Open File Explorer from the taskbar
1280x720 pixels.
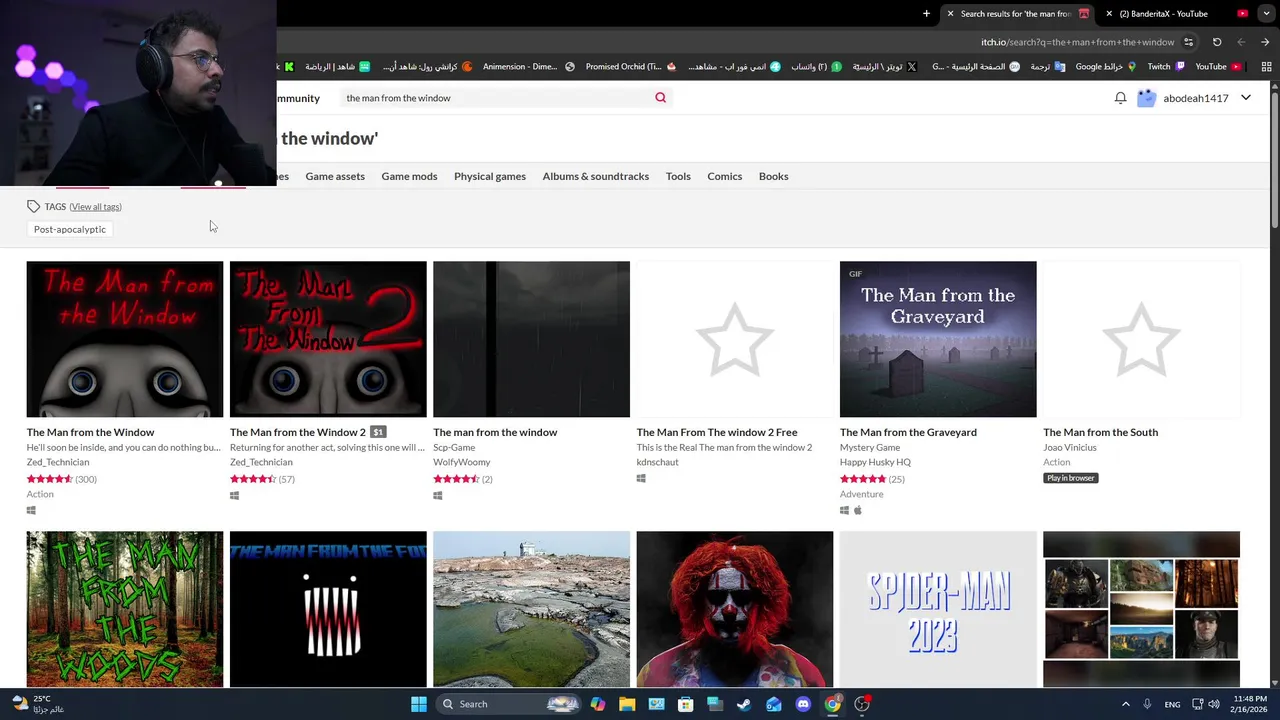point(627,704)
